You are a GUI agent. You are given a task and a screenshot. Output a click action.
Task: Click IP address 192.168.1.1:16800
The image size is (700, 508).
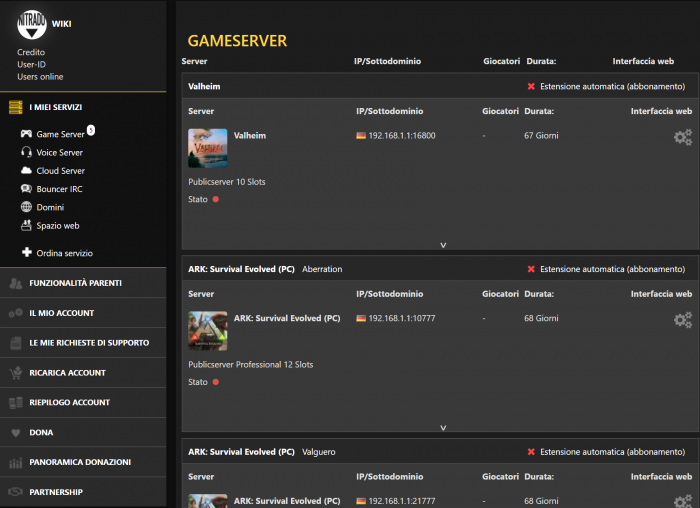point(402,135)
